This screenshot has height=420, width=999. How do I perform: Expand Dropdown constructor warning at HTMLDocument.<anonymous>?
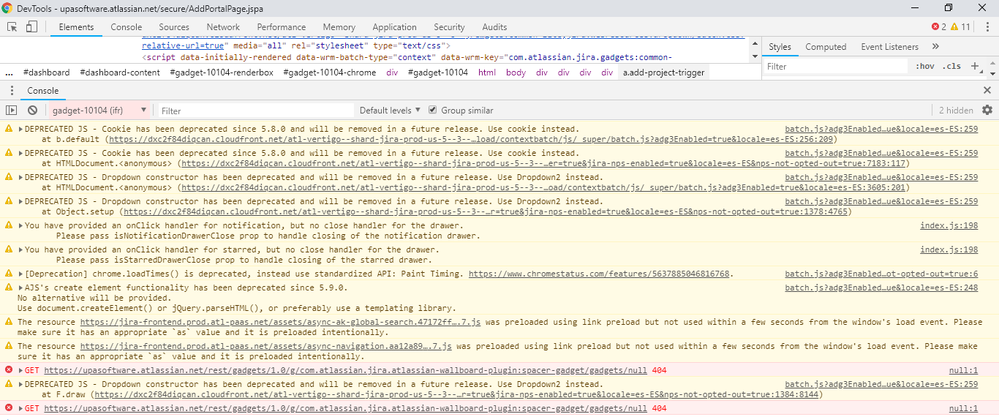tap(21, 177)
